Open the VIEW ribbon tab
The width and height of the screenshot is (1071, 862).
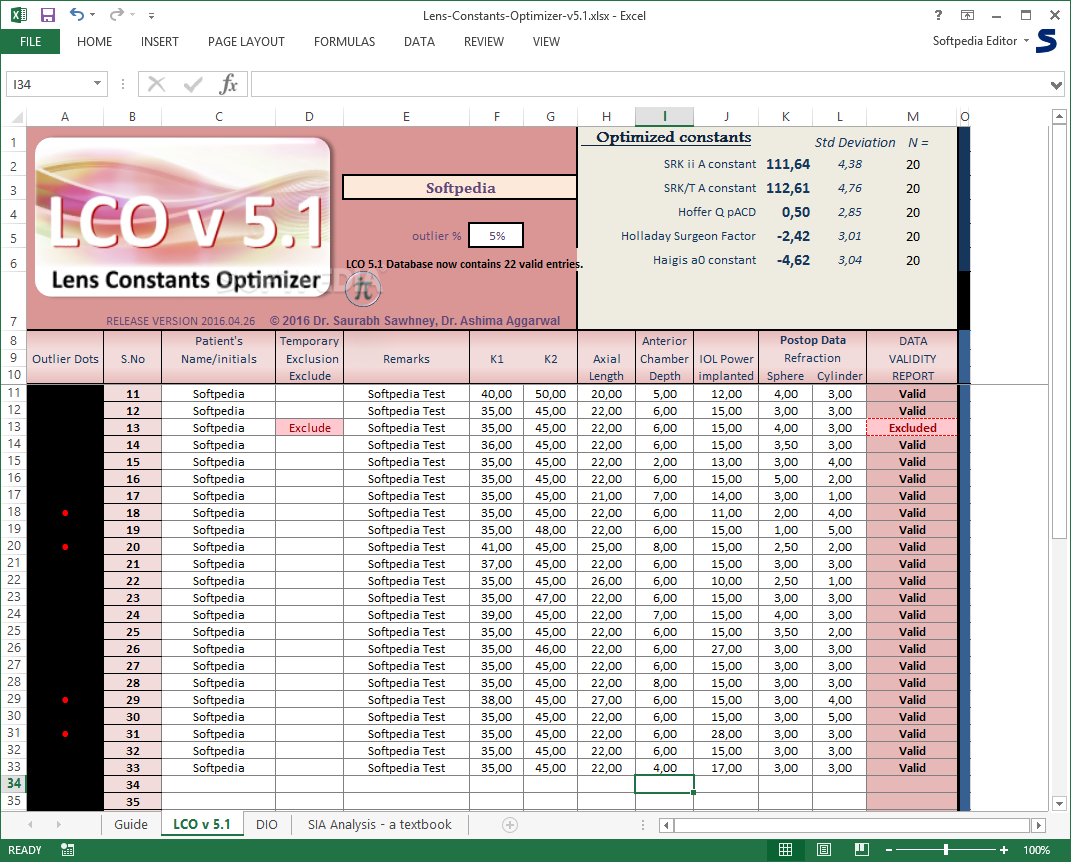pos(546,42)
